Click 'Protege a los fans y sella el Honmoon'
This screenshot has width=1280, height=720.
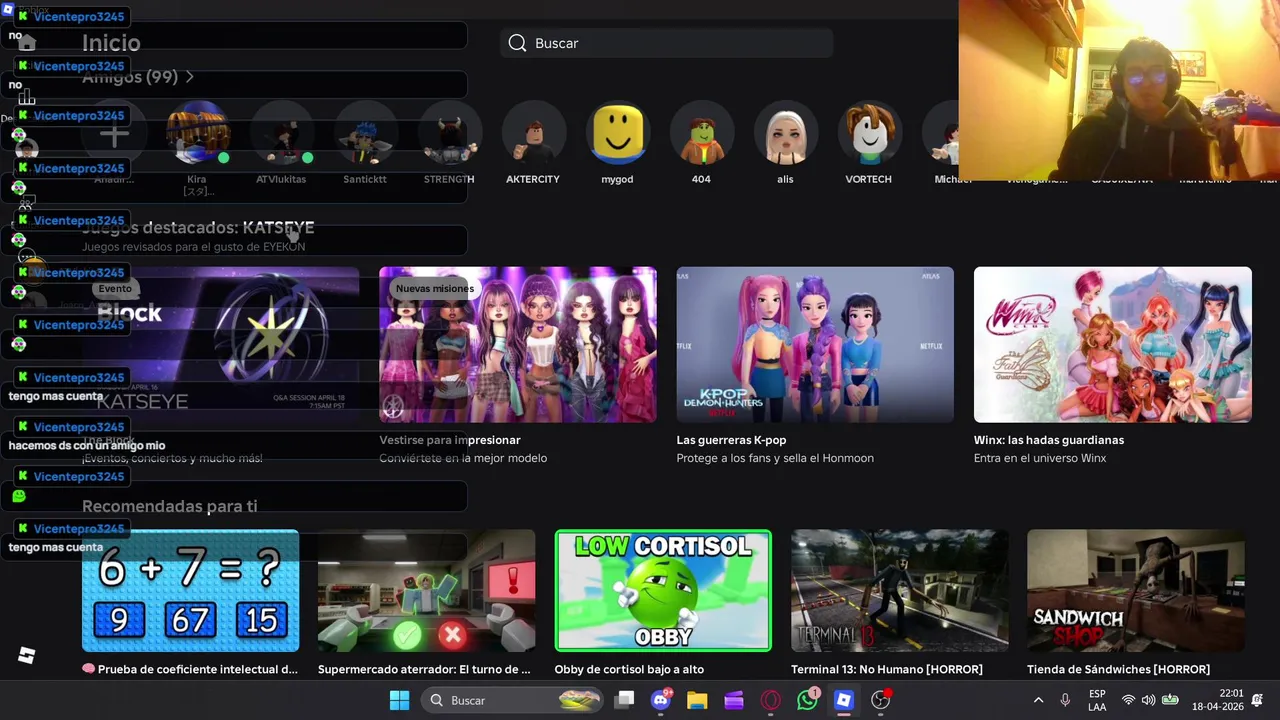coord(775,458)
